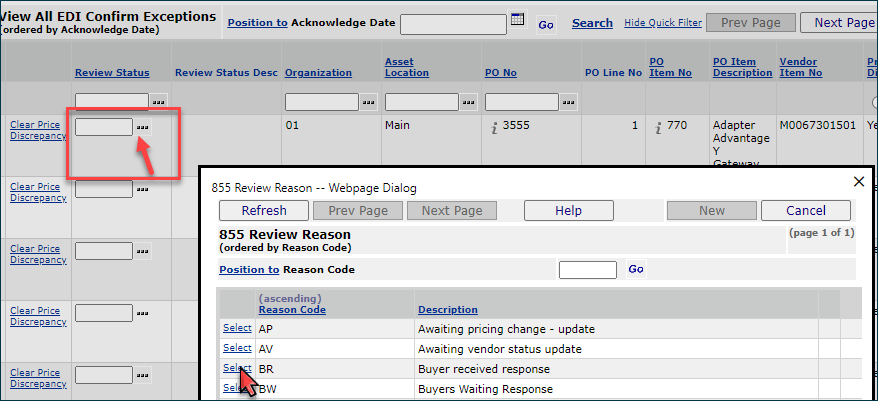Select the AV Awaiting vendor status row
Viewport: 878px width, 401px height.
click(x=237, y=348)
